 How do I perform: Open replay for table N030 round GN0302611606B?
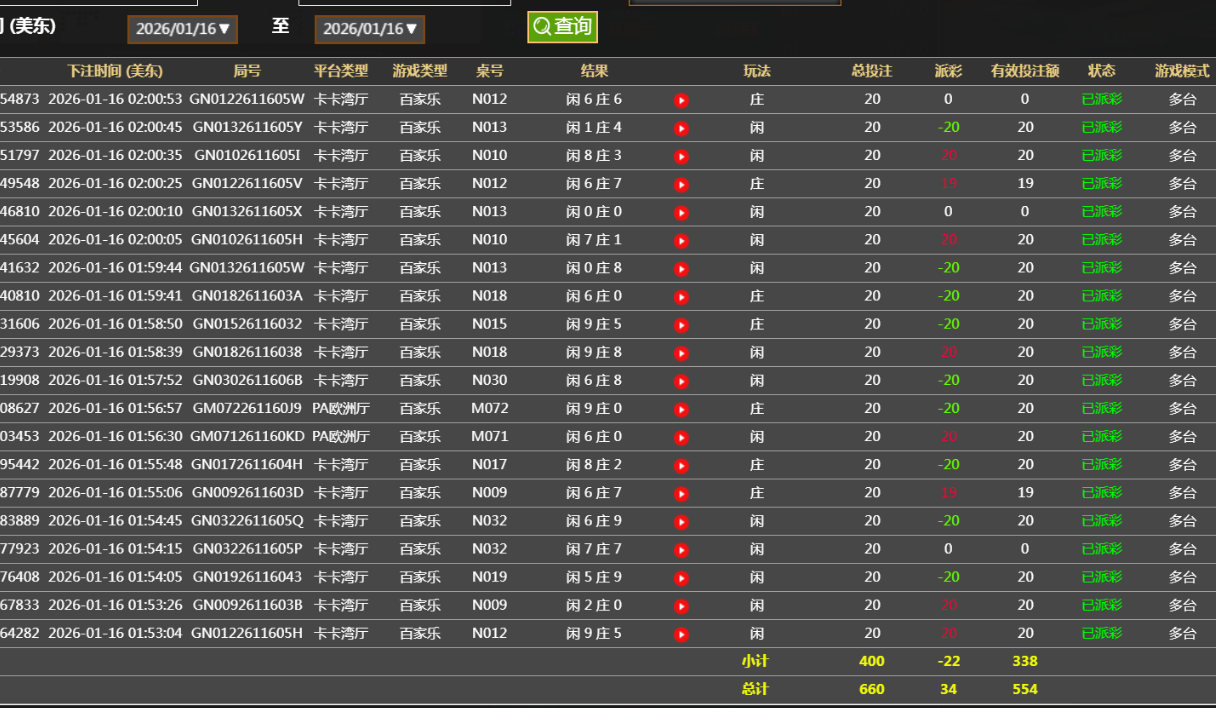681,381
